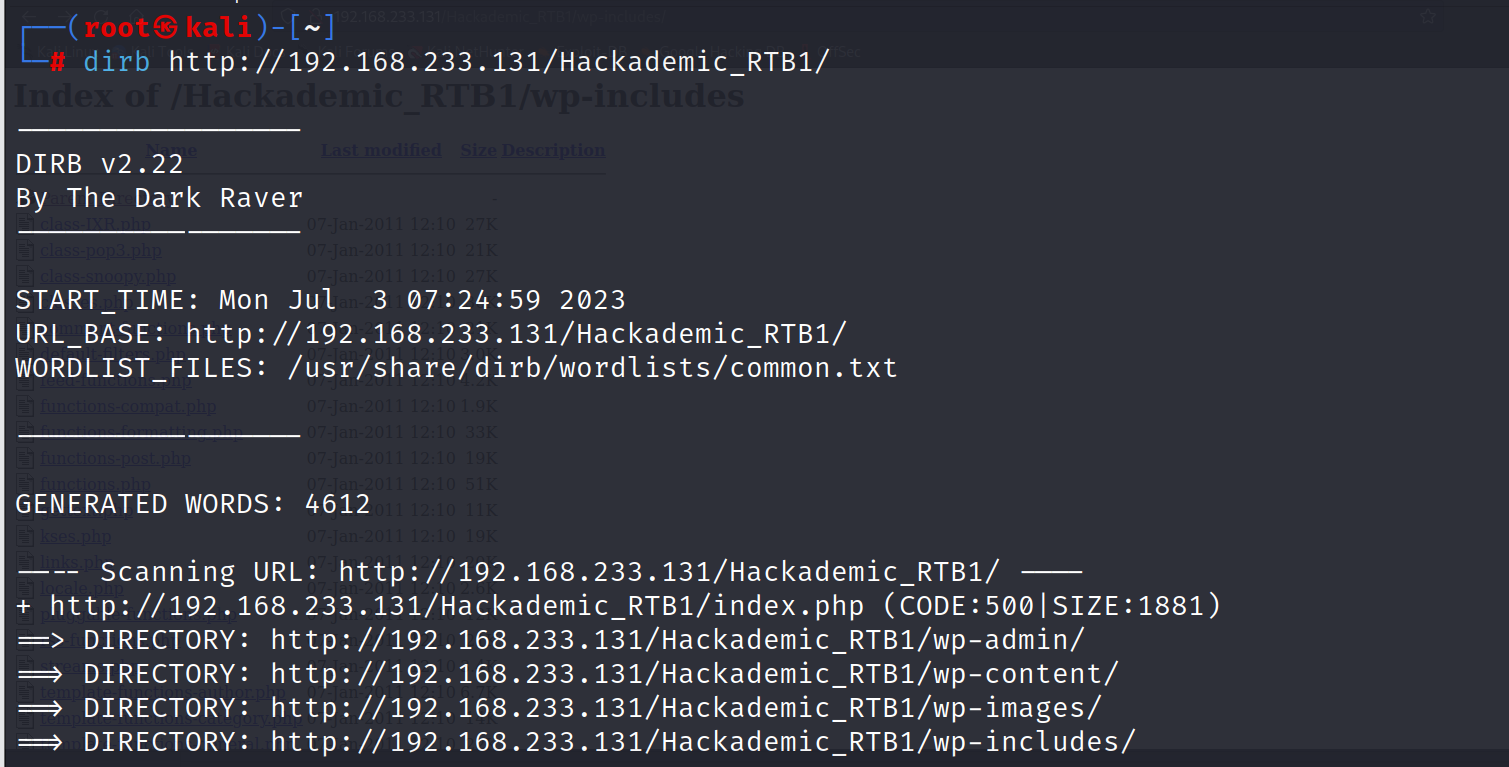Open the functions-post.php file link

115,459
